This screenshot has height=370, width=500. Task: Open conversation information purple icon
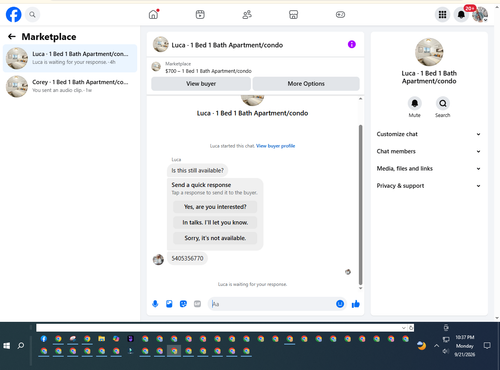[x=352, y=44]
